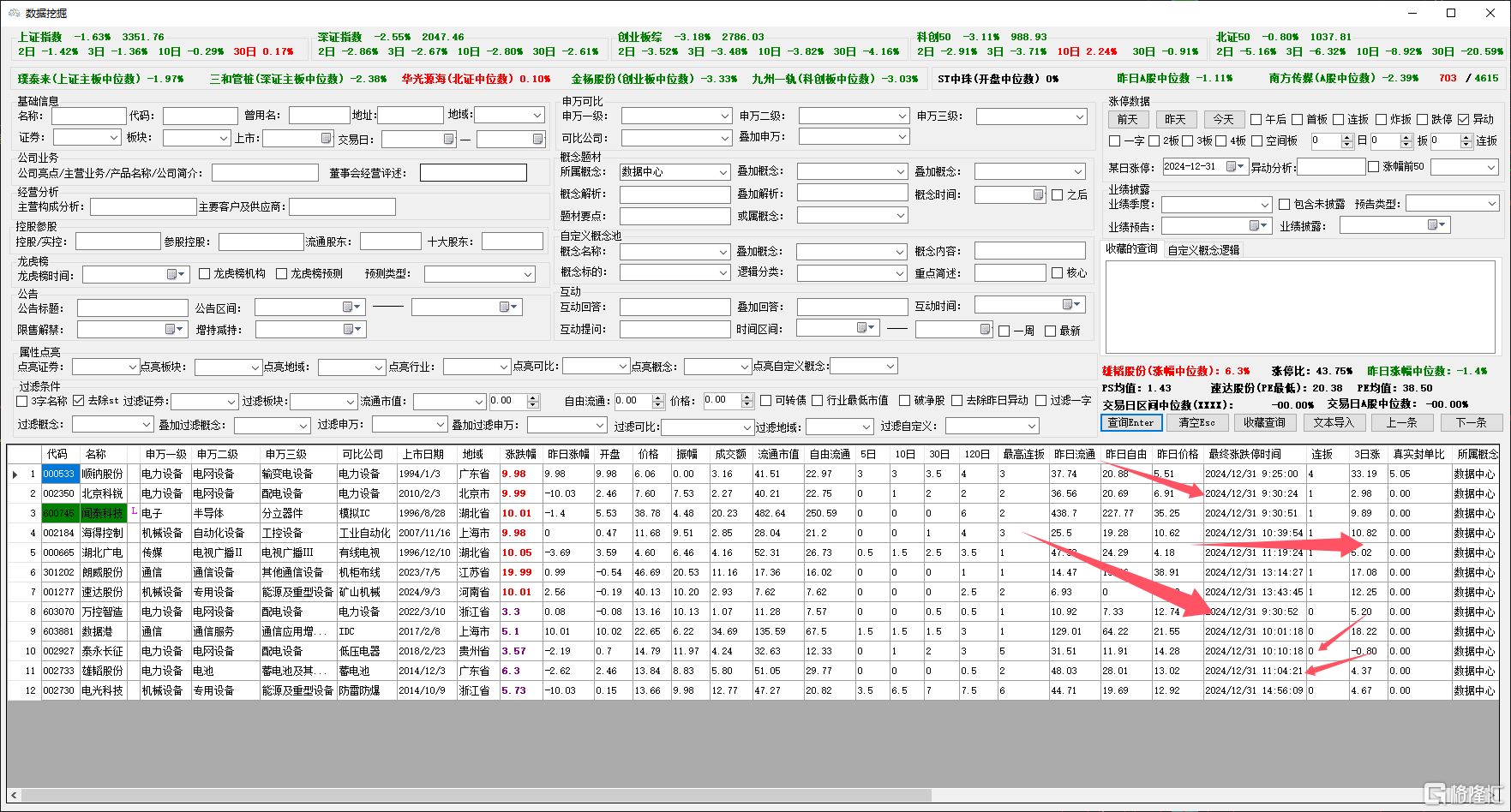Check the 午后 checkbox
The width and height of the screenshot is (1511, 812).
1256,120
